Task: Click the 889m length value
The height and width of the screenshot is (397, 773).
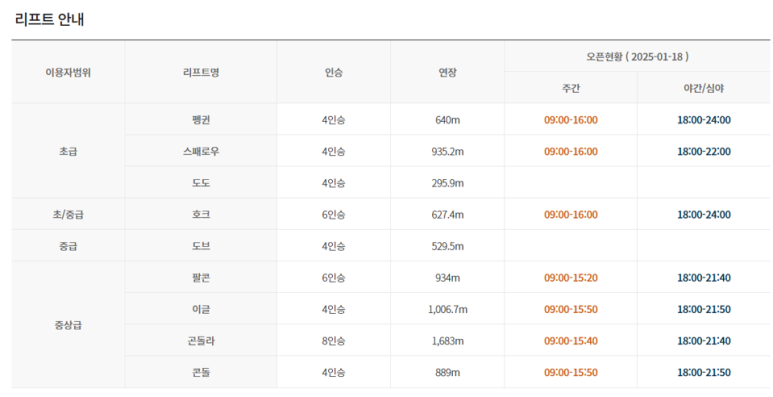Action: click(x=448, y=372)
